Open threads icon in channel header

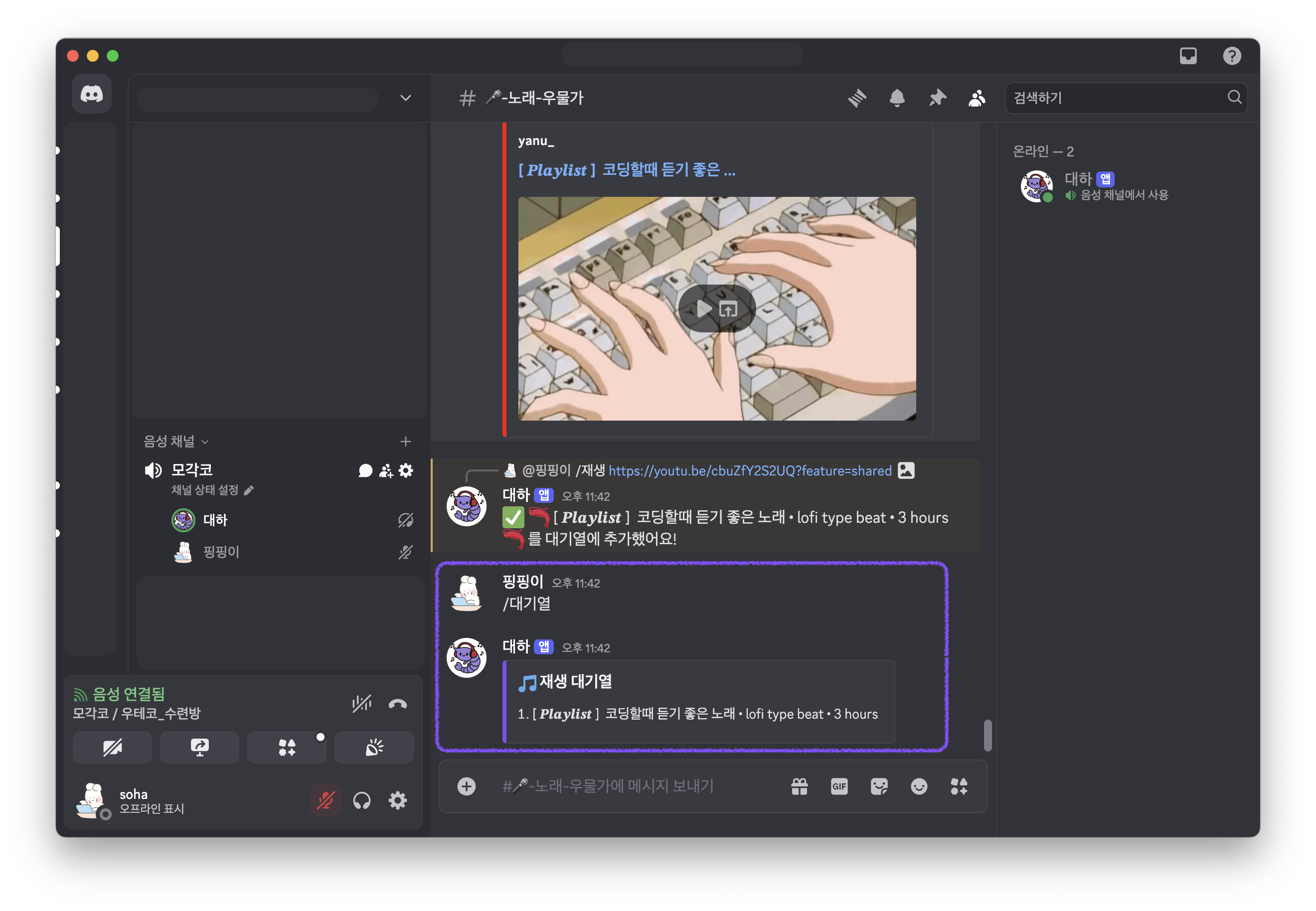(x=857, y=98)
